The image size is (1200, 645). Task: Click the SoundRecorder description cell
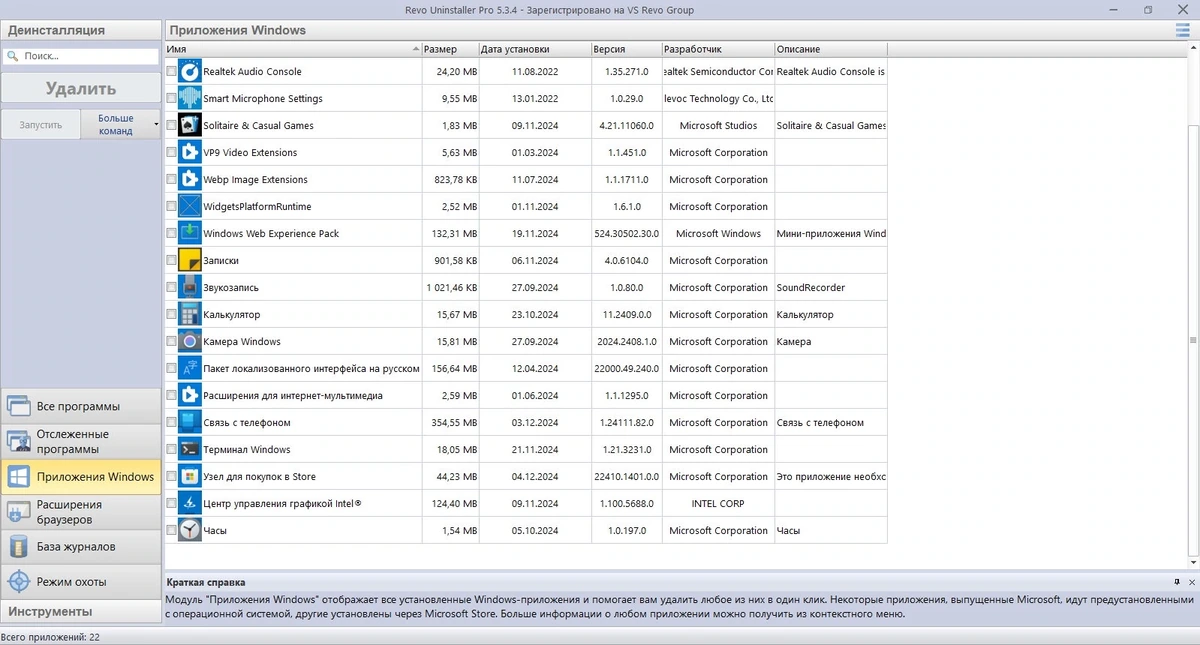(x=830, y=288)
